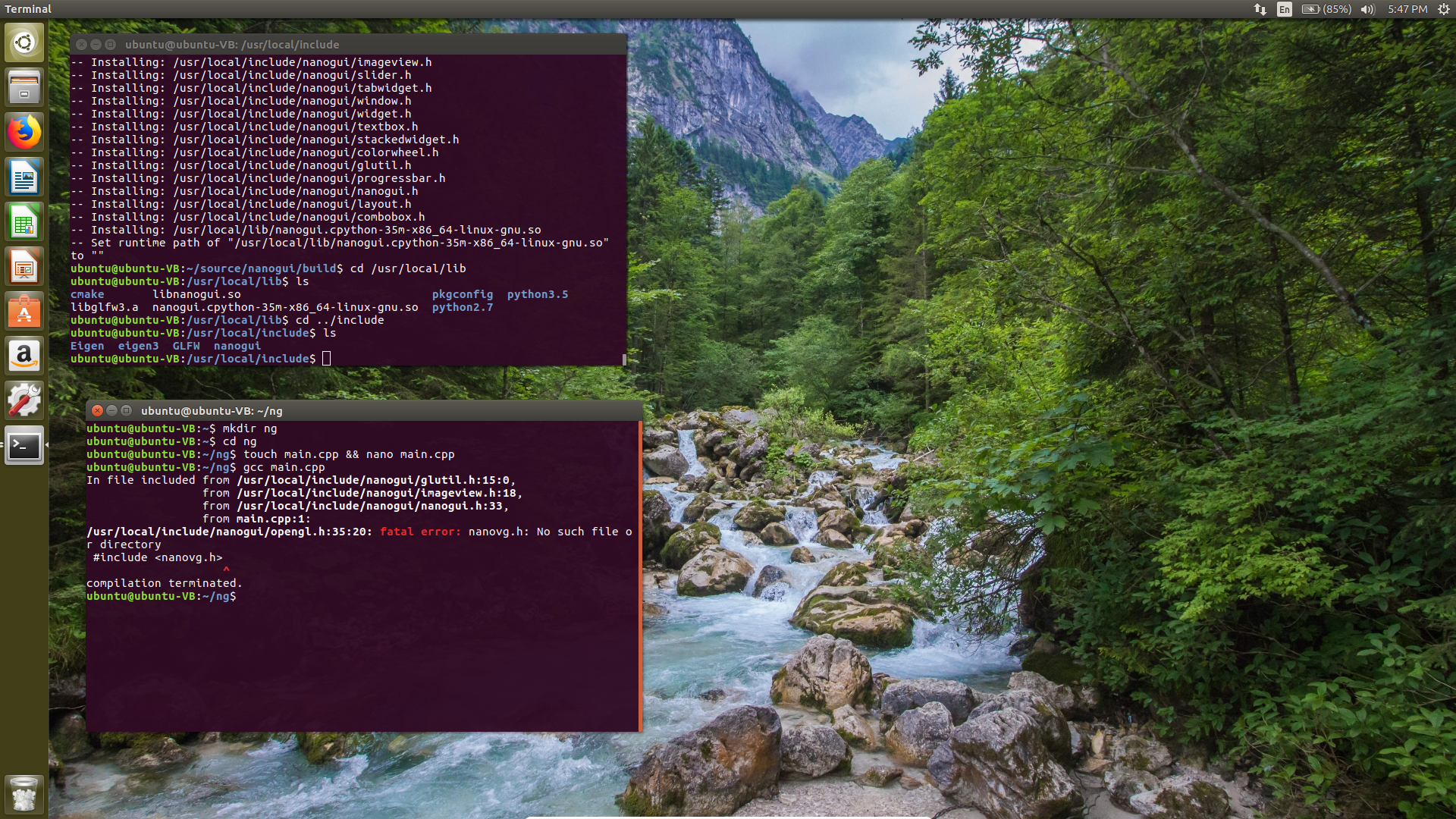The height and width of the screenshot is (819, 1456).
Task: Click 'pkgconfig' directory name
Action: click(463, 294)
